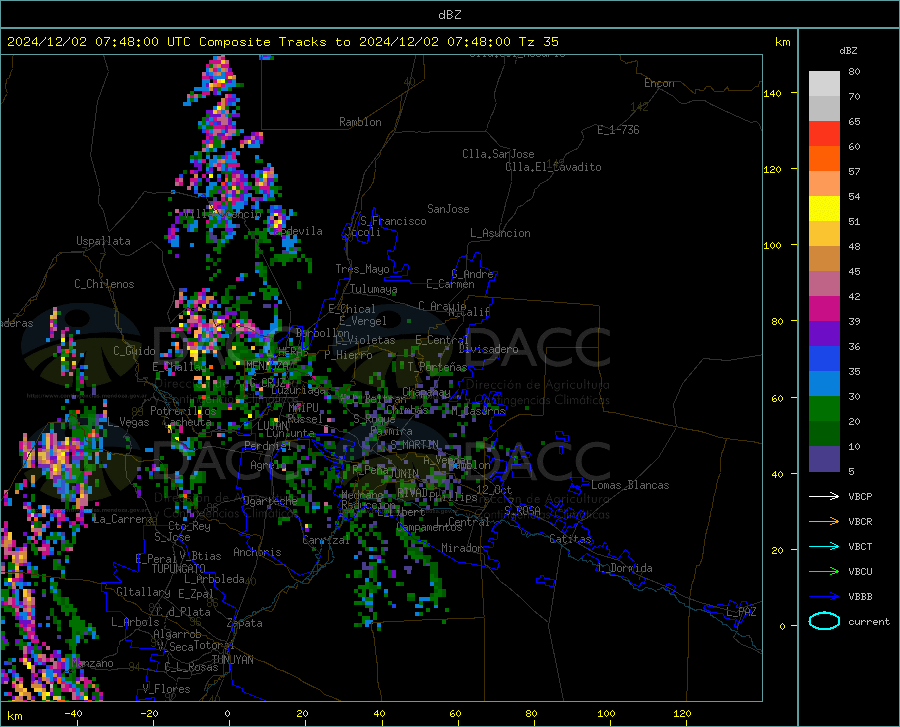
Task: Click the 'L_Dormida' map label
Action: pos(624,569)
